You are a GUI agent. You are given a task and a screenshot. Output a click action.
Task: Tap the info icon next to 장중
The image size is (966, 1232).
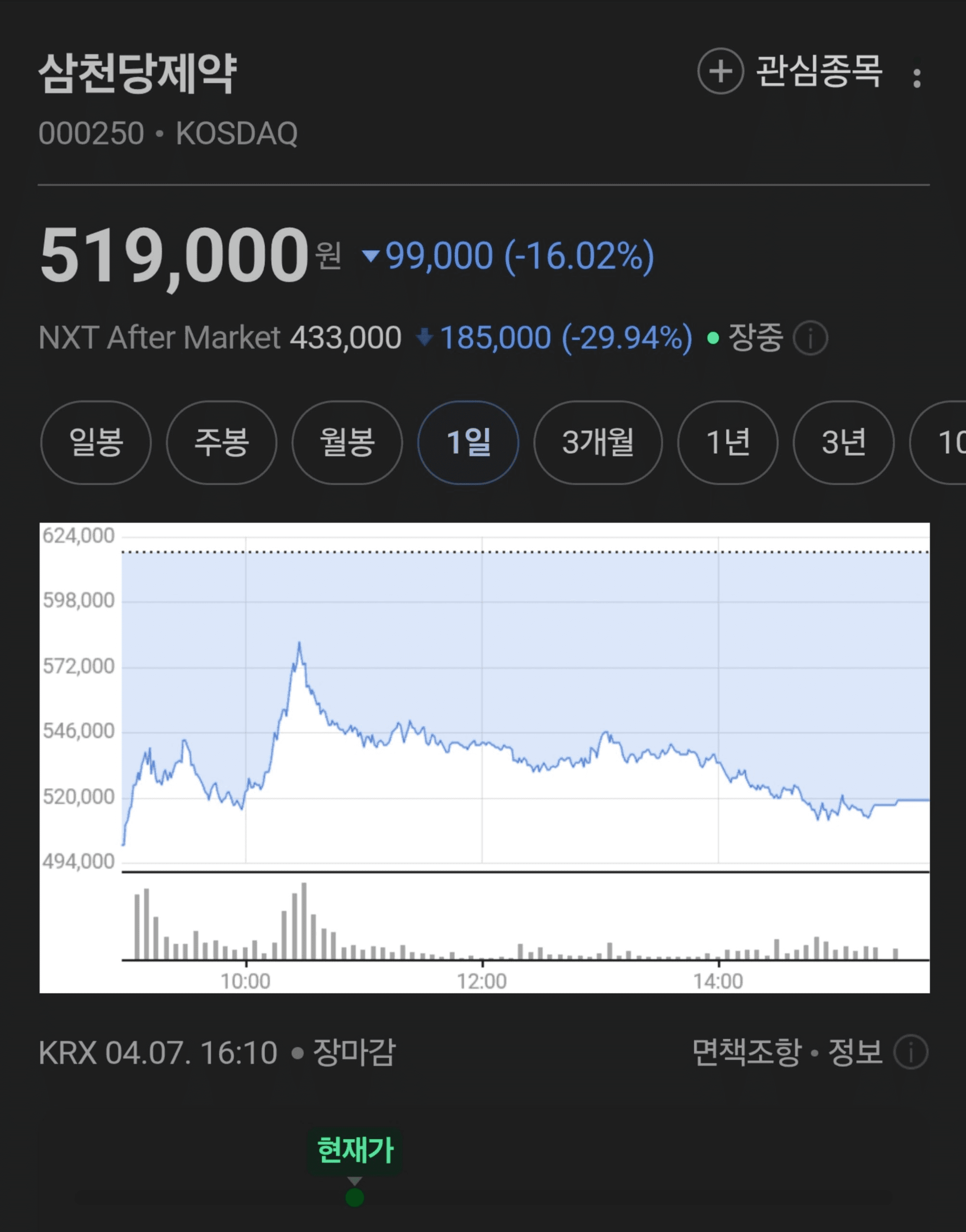click(x=810, y=338)
